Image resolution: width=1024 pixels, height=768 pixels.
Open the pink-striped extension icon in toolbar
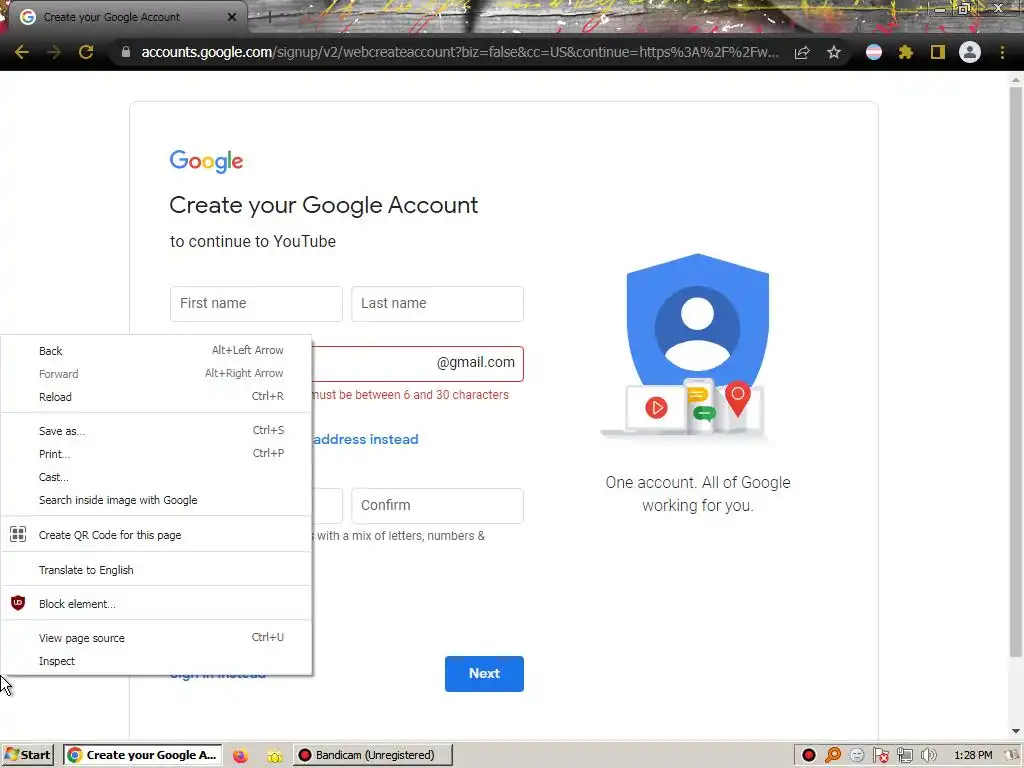(874, 52)
